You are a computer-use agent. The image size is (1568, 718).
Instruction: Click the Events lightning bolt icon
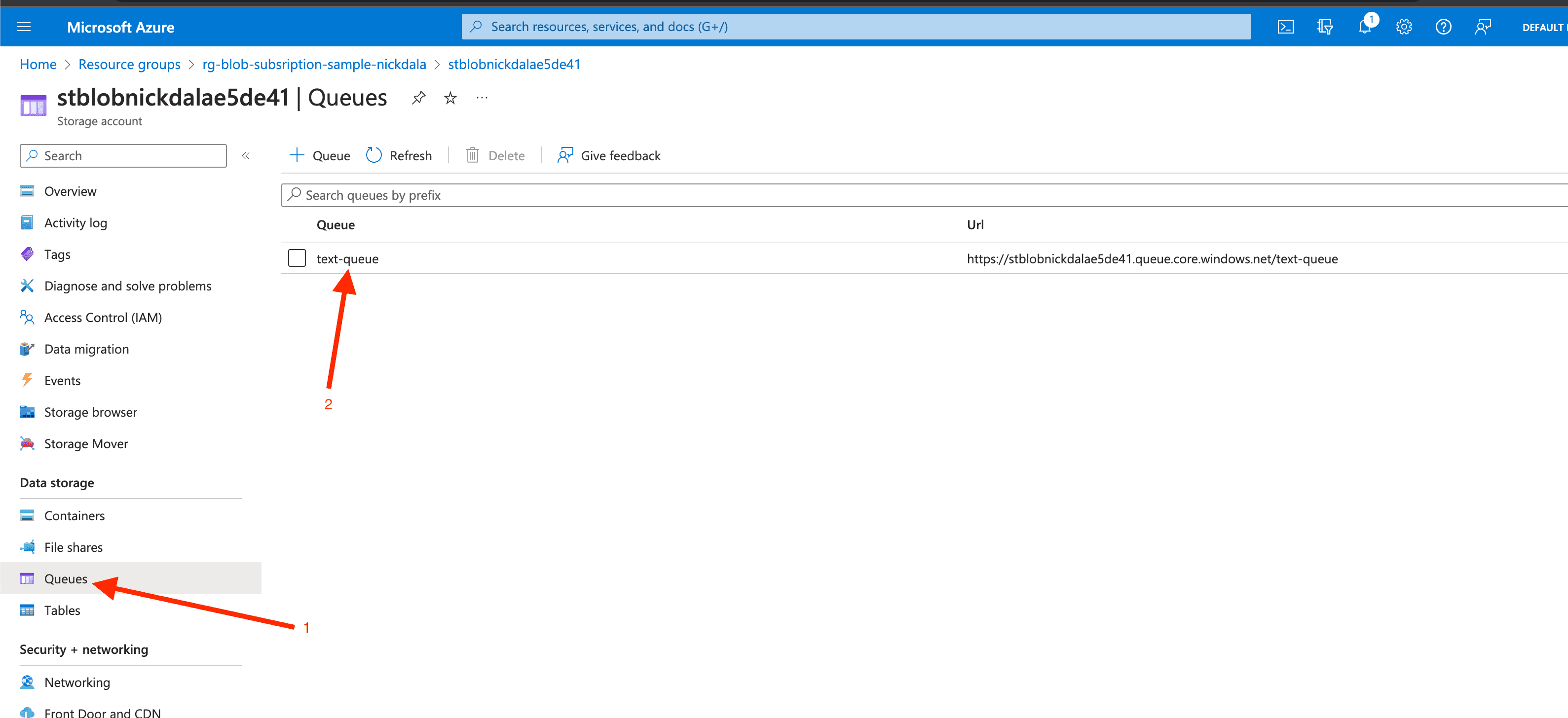pos(27,381)
